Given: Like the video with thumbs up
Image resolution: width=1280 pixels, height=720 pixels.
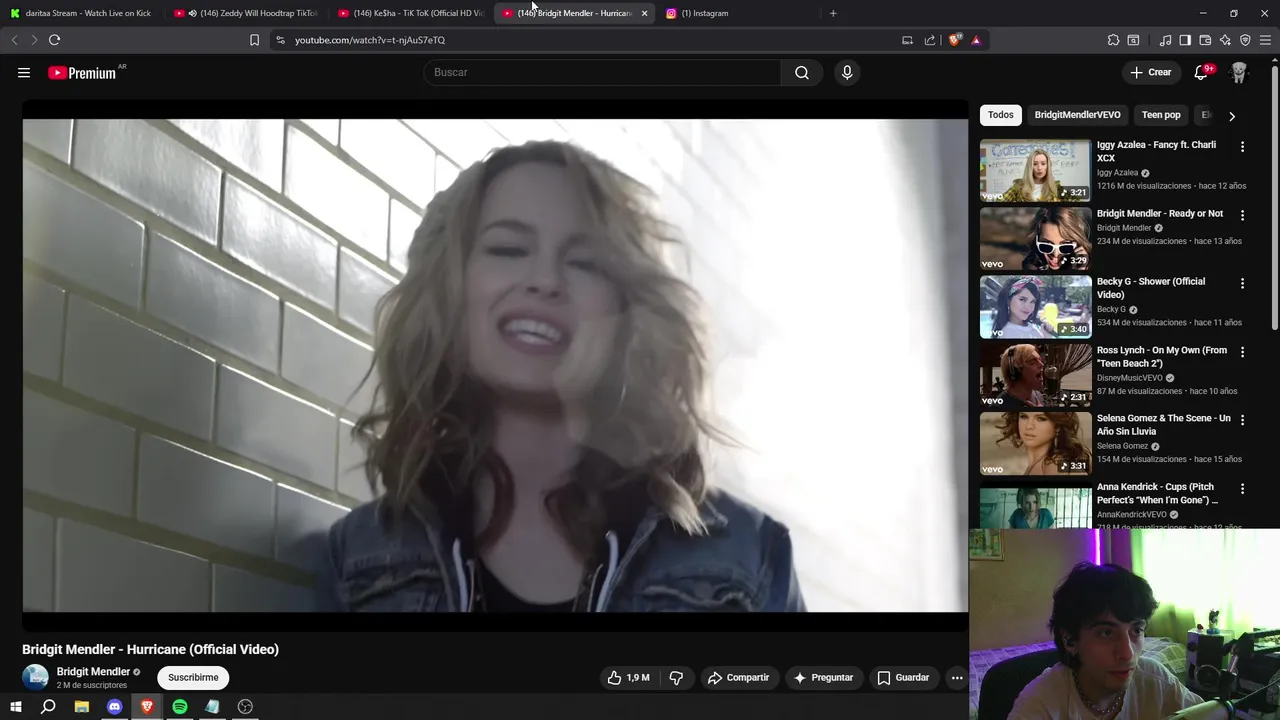Looking at the screenshot, I should 628,677.
